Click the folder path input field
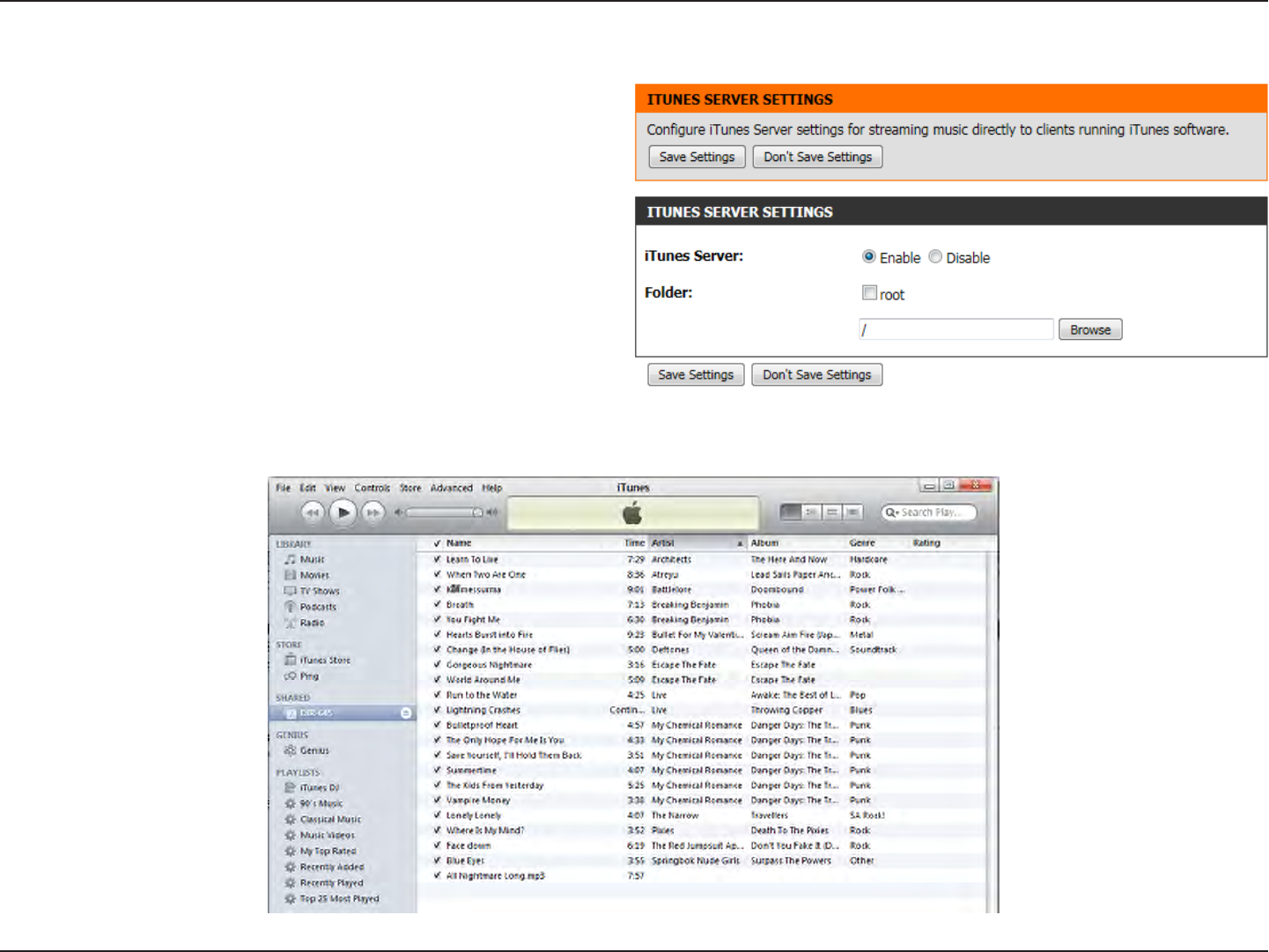The height and width of the screenshot is (952, 1269). click(956, 329)
